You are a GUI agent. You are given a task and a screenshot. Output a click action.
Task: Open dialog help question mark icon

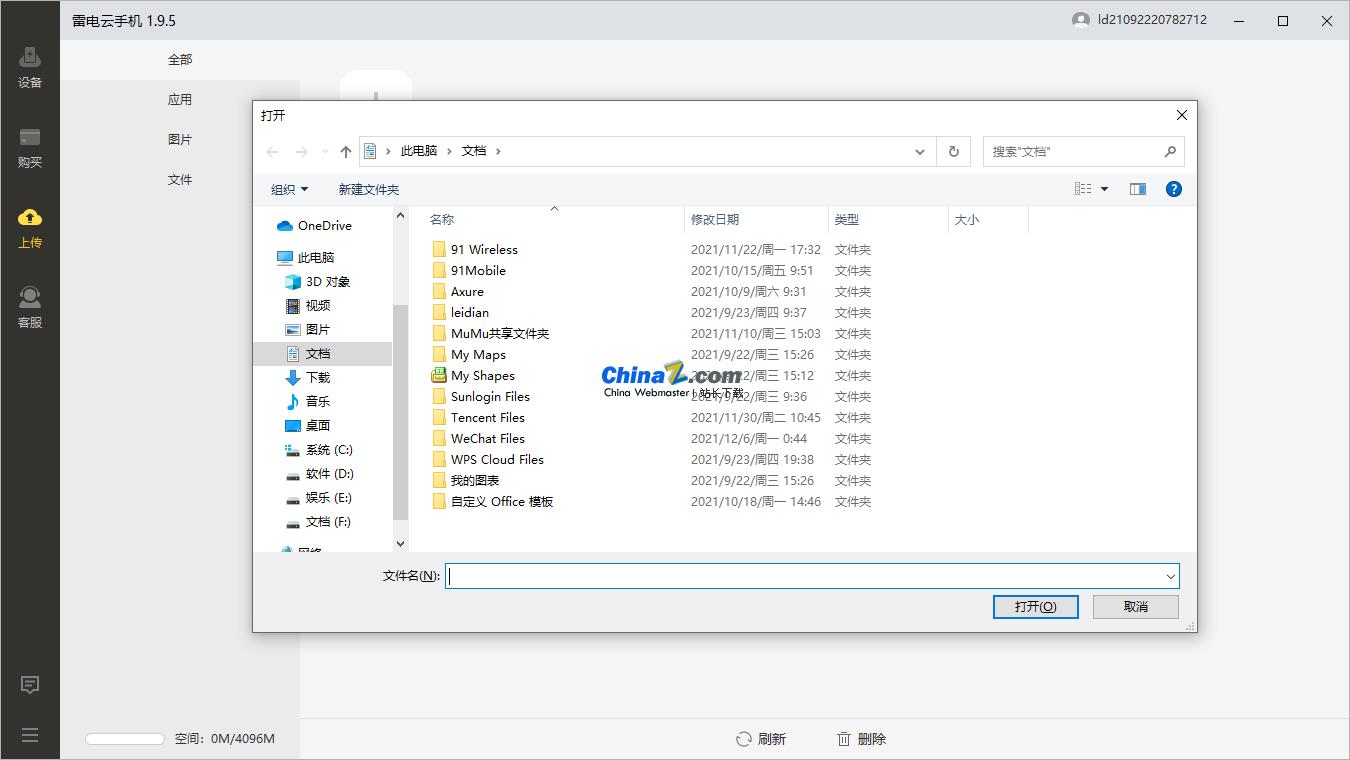tap(1174, 189)
